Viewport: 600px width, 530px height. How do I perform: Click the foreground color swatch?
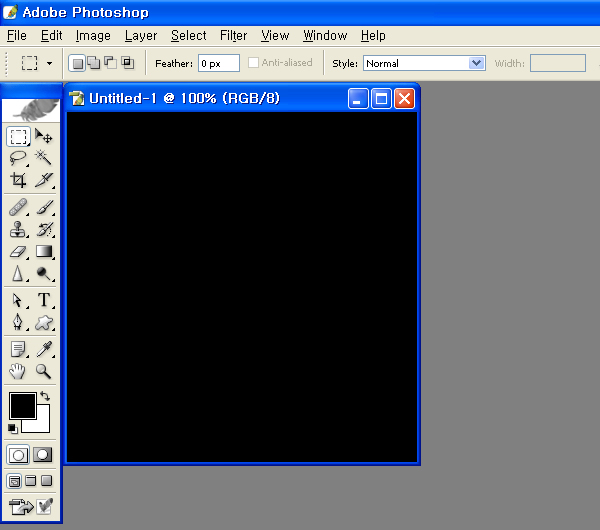tap(22, 406)
